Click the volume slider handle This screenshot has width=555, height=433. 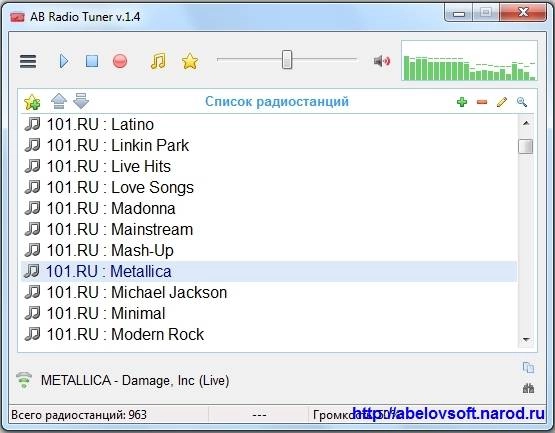tap(287, 59)
